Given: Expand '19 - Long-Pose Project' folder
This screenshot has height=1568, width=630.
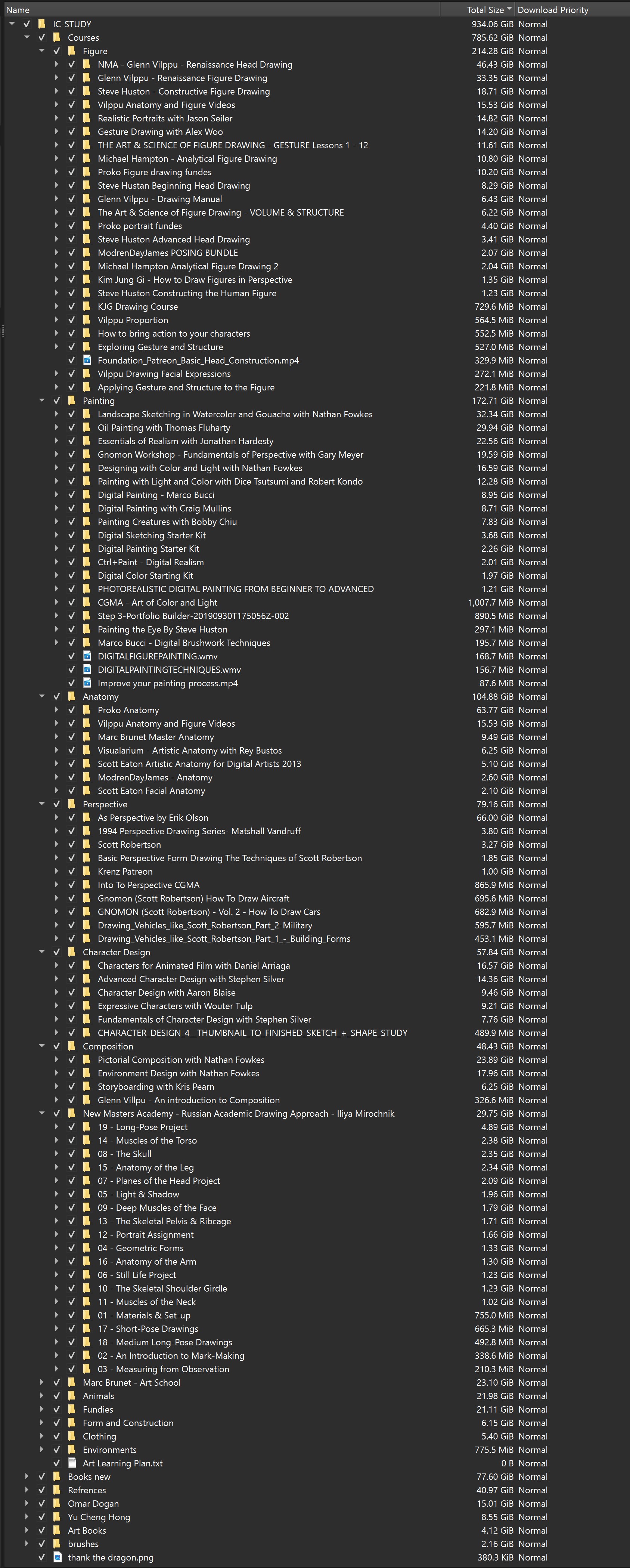Looking at the screenshot, I should tap(57, 1127).
